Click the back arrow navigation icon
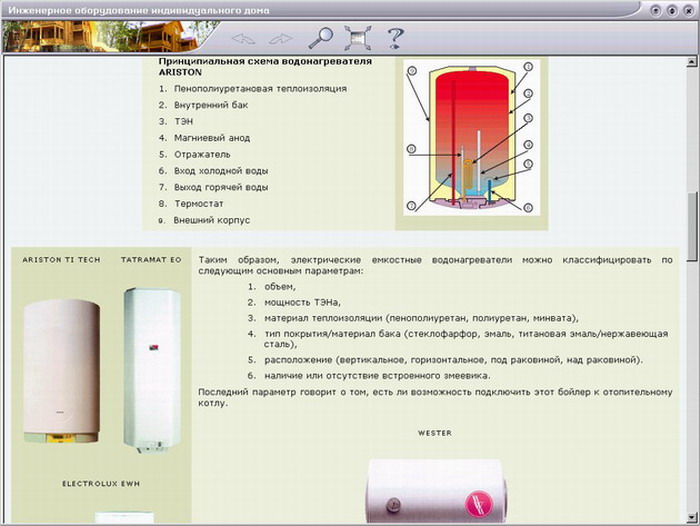The image size is (700, 526). click(243, 39)
